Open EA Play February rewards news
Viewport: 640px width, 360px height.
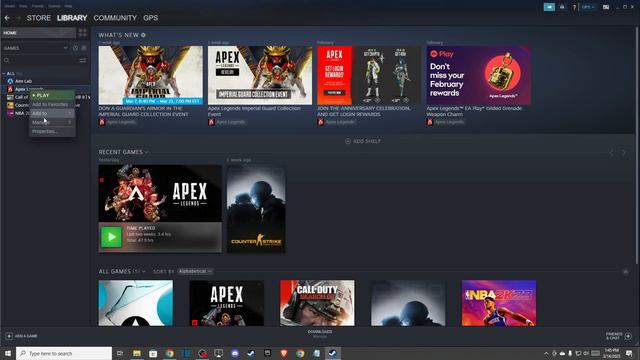pyautogui.click(x=478, y=75)
